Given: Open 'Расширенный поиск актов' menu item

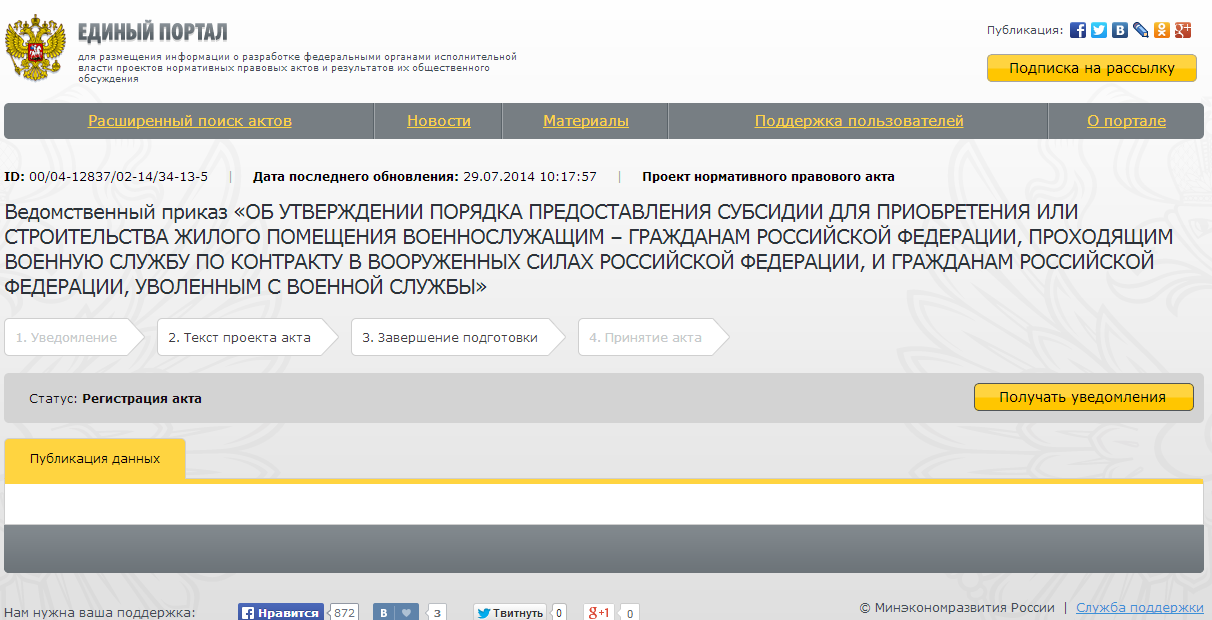Looking at the screenshot, I should tap(190, 121).
